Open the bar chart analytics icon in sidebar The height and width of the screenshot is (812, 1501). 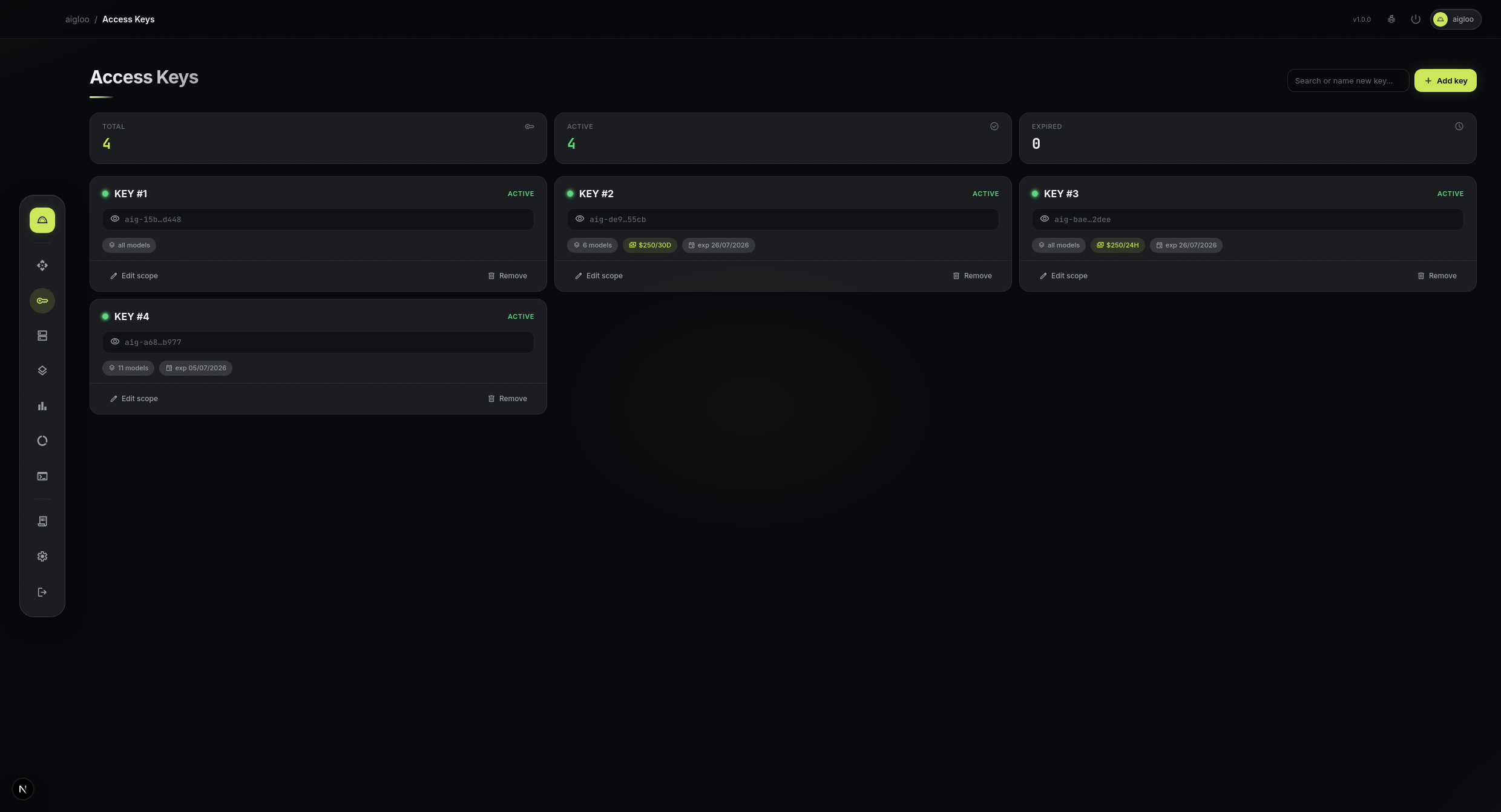[42, 406]
